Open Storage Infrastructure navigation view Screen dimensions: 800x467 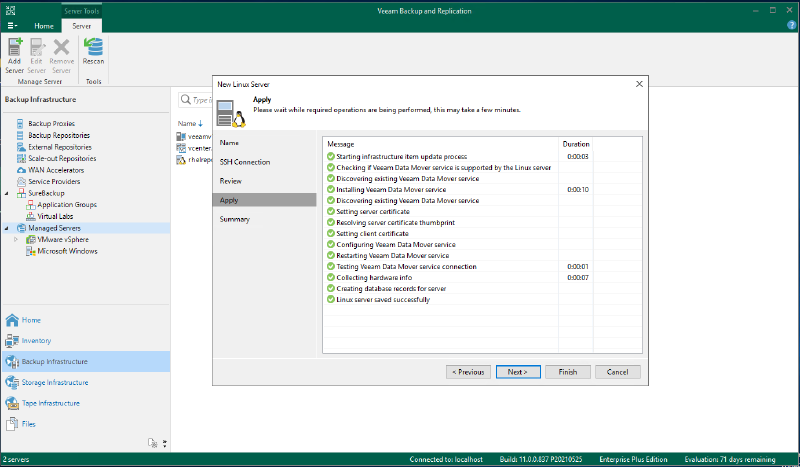[85, 382]
